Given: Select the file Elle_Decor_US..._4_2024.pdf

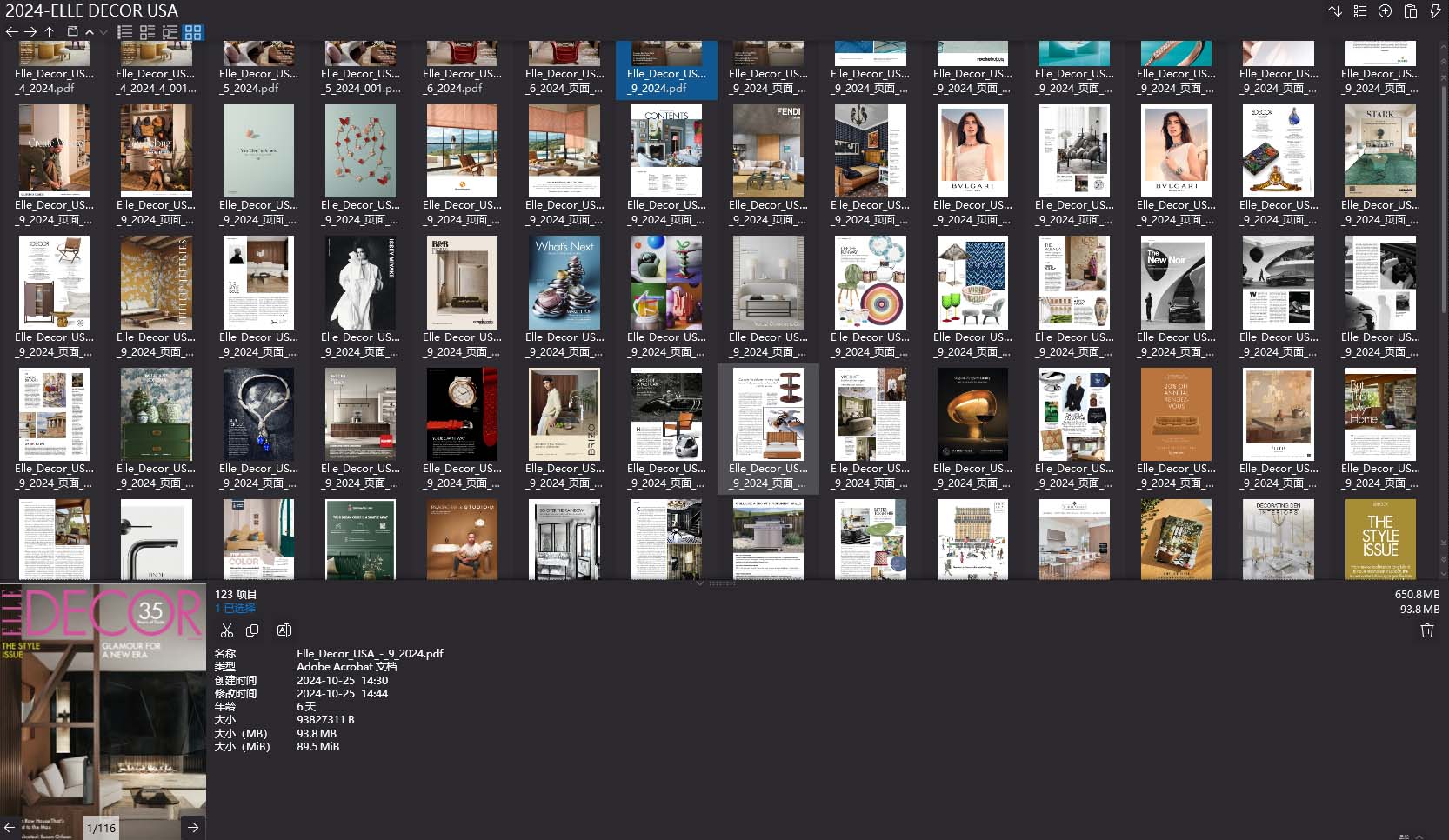Looking at the screenshot, I should point(55,70).
